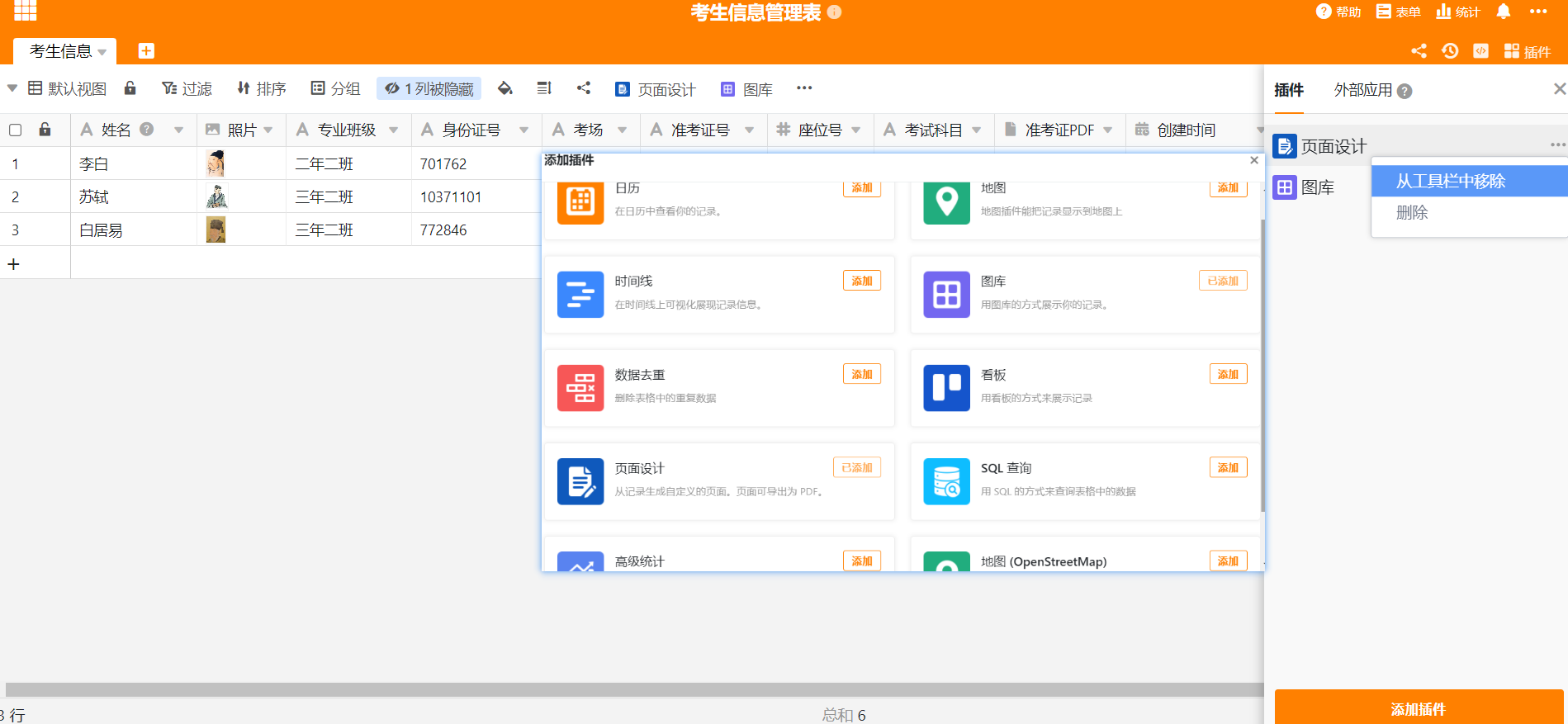Add a new sheet with plus icon

pyautogui.click(x=146, y=51)
